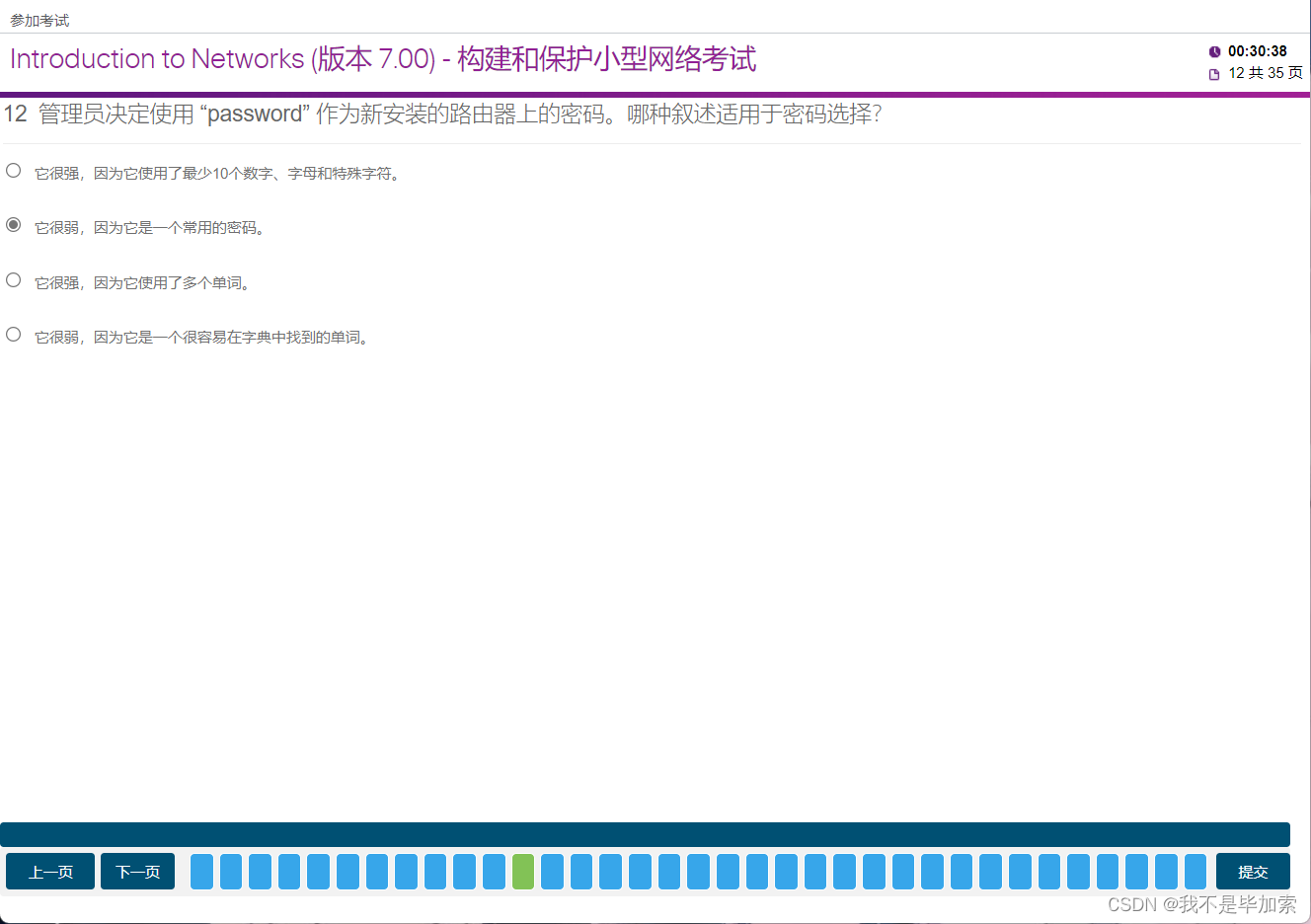Image resolution: width=1311 pixels, height=924 pixels.
Task: Go to previous page with 上一页
Action: click(x=50, y=872)
